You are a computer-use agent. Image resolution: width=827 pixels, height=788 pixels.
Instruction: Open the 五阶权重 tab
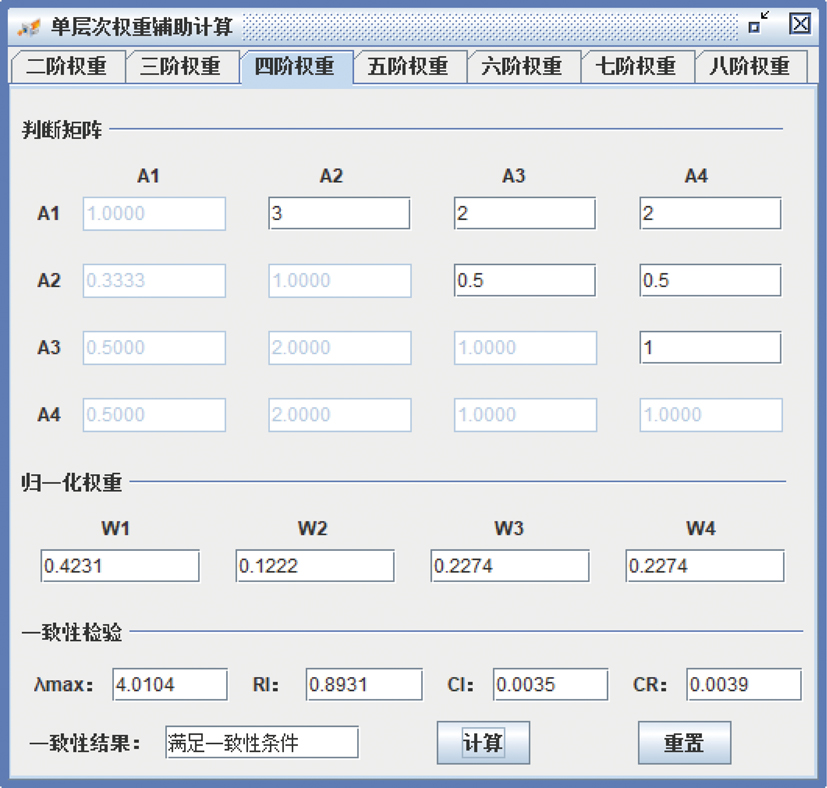tap(410, 66)
